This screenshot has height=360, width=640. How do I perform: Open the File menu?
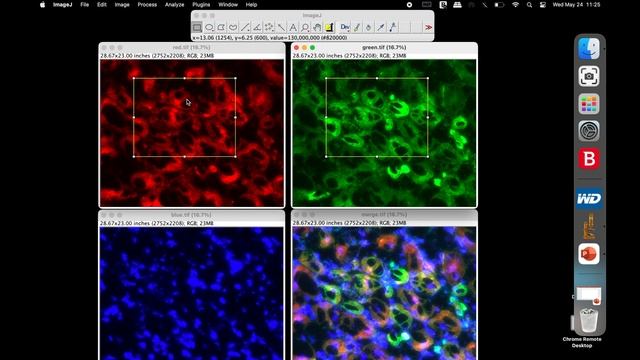pos(84,5)
